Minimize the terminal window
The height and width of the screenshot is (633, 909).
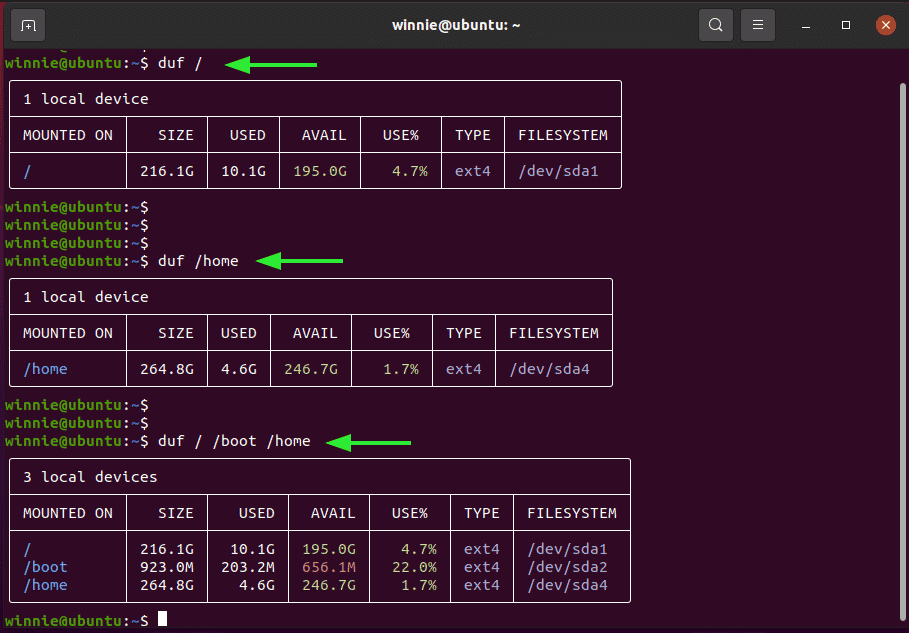tap(806, 26)
